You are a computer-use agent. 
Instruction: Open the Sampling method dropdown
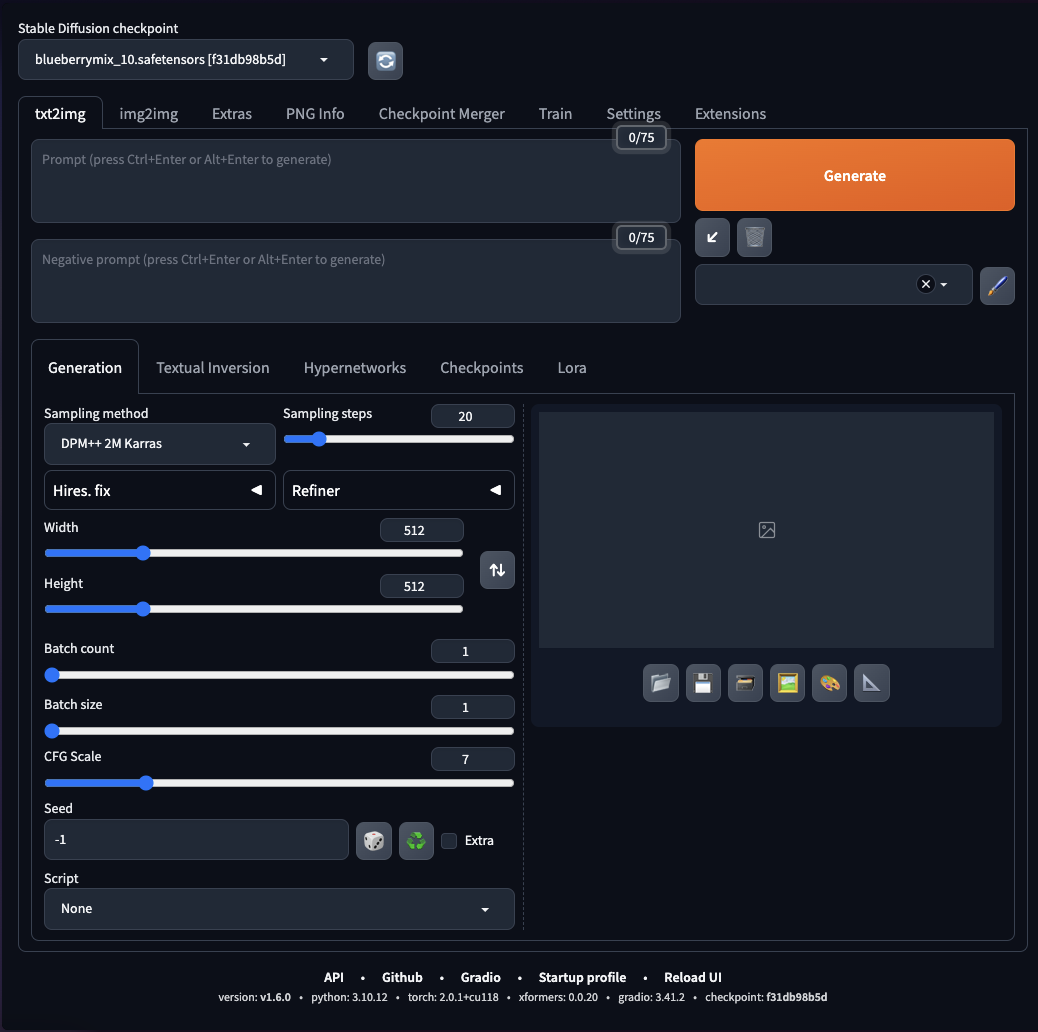[x=160, y=444]
